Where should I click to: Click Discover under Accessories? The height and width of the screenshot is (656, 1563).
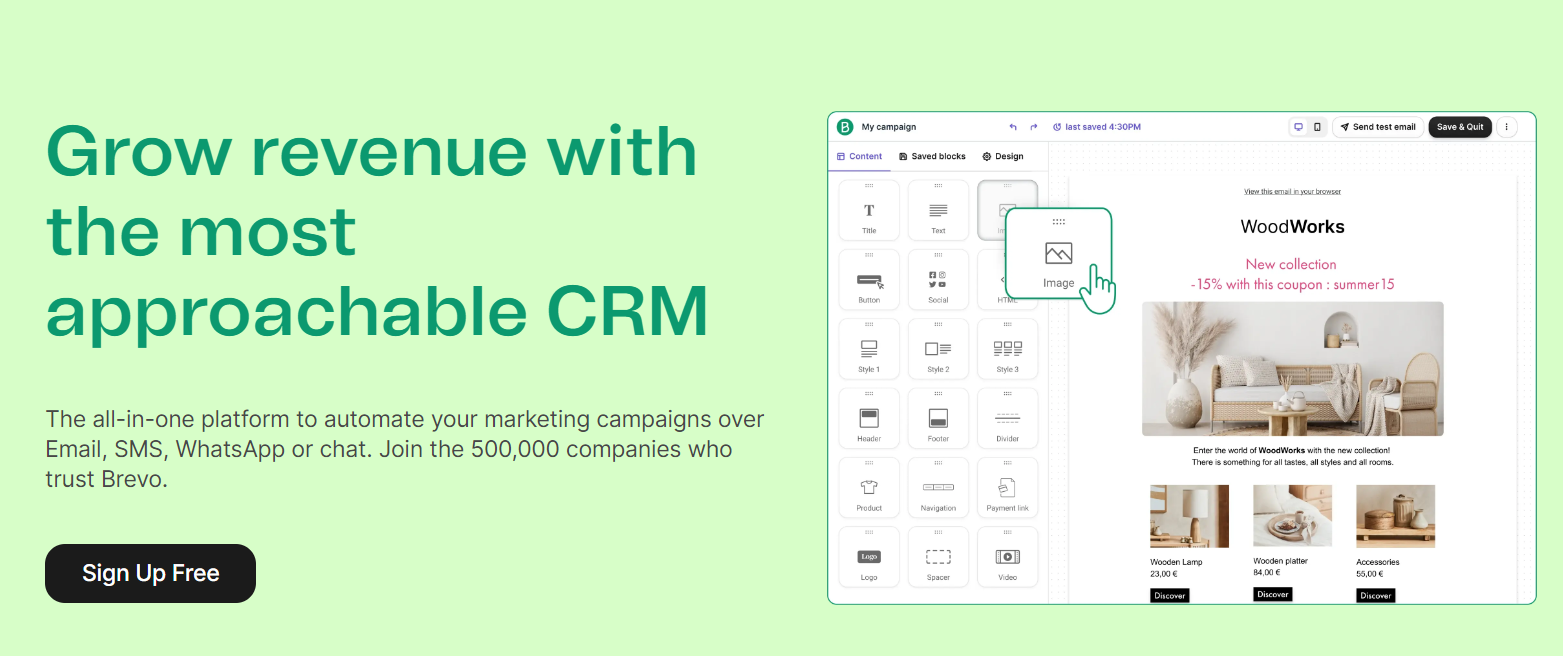pyautogui.click(x=1375, y=596)
